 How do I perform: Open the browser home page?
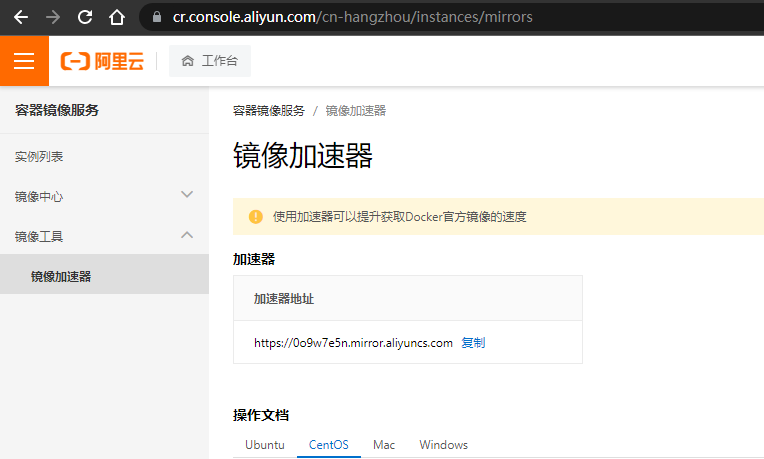(x=117, y=18)
